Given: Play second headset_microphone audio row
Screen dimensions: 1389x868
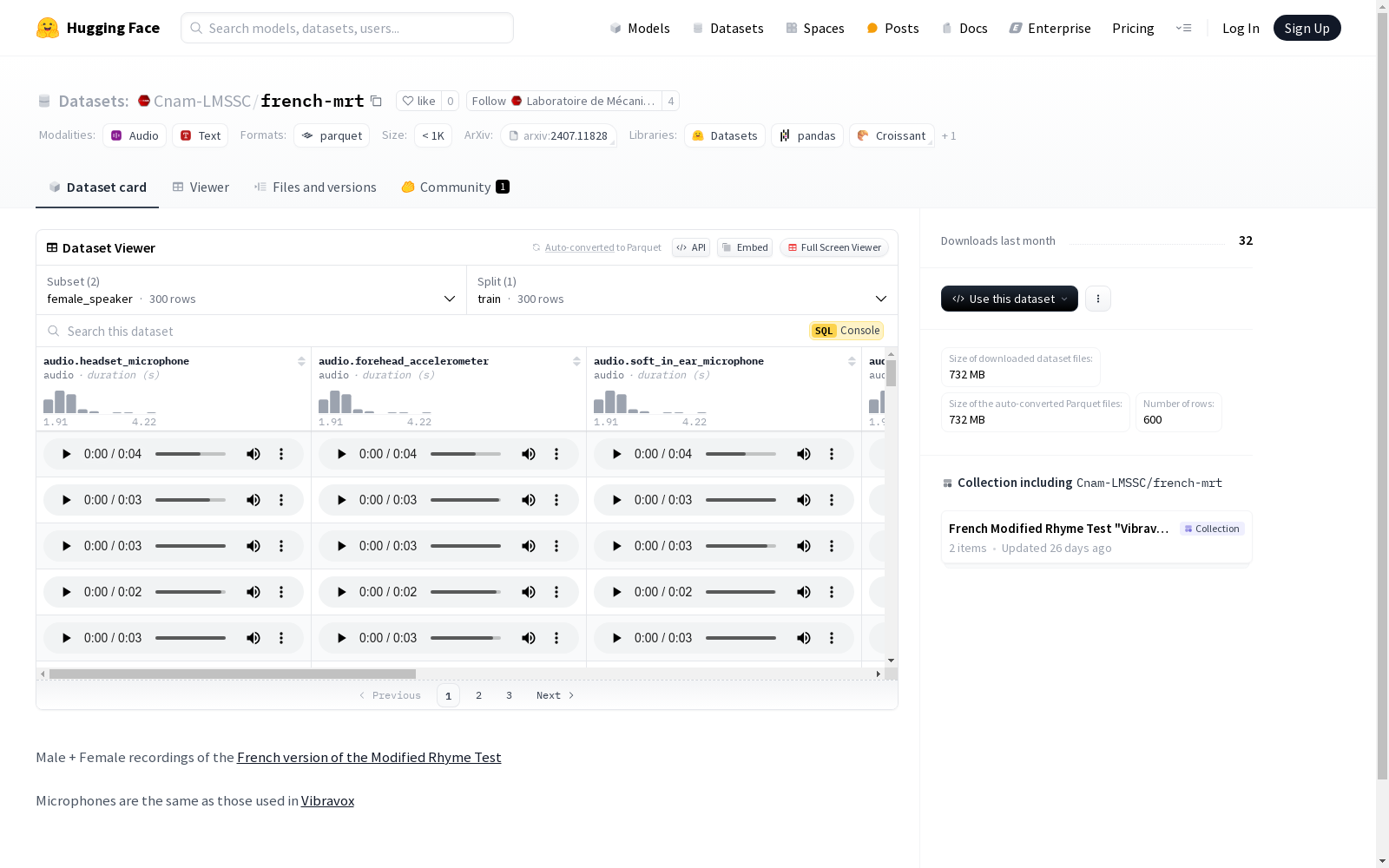Looking at the screenshot, I should [x=66, y=500].
